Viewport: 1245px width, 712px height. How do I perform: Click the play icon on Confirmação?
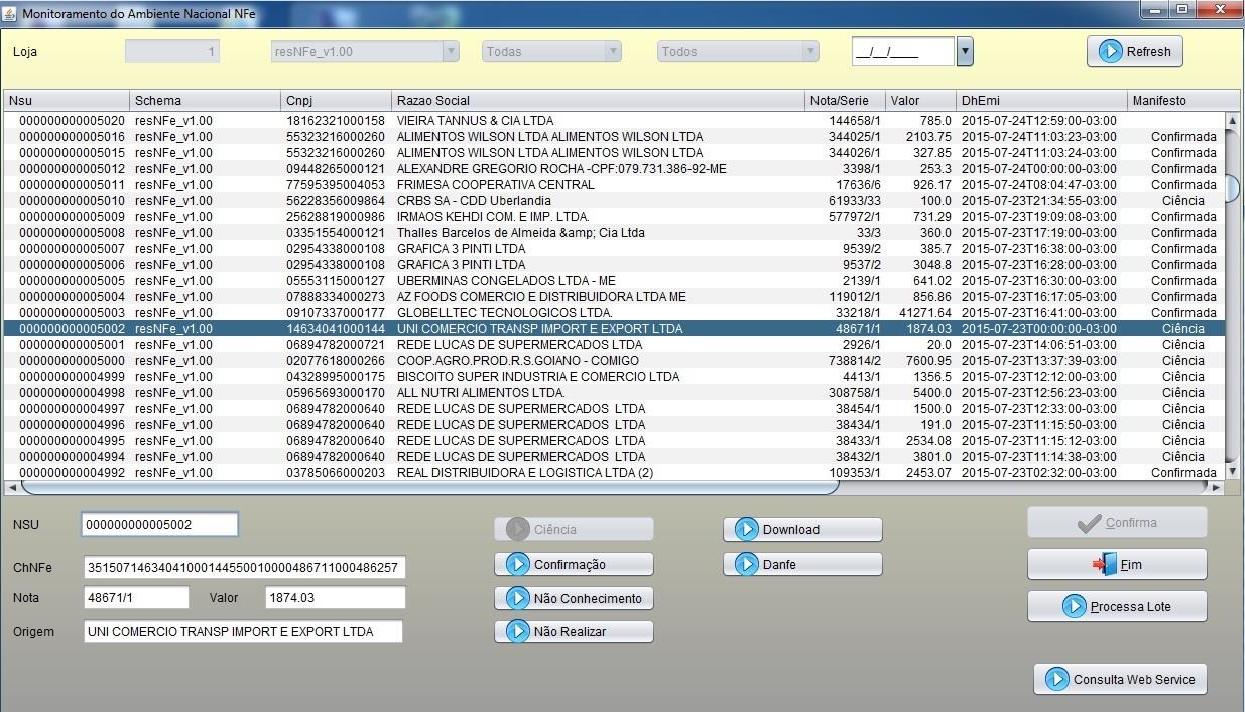point(517,564)
